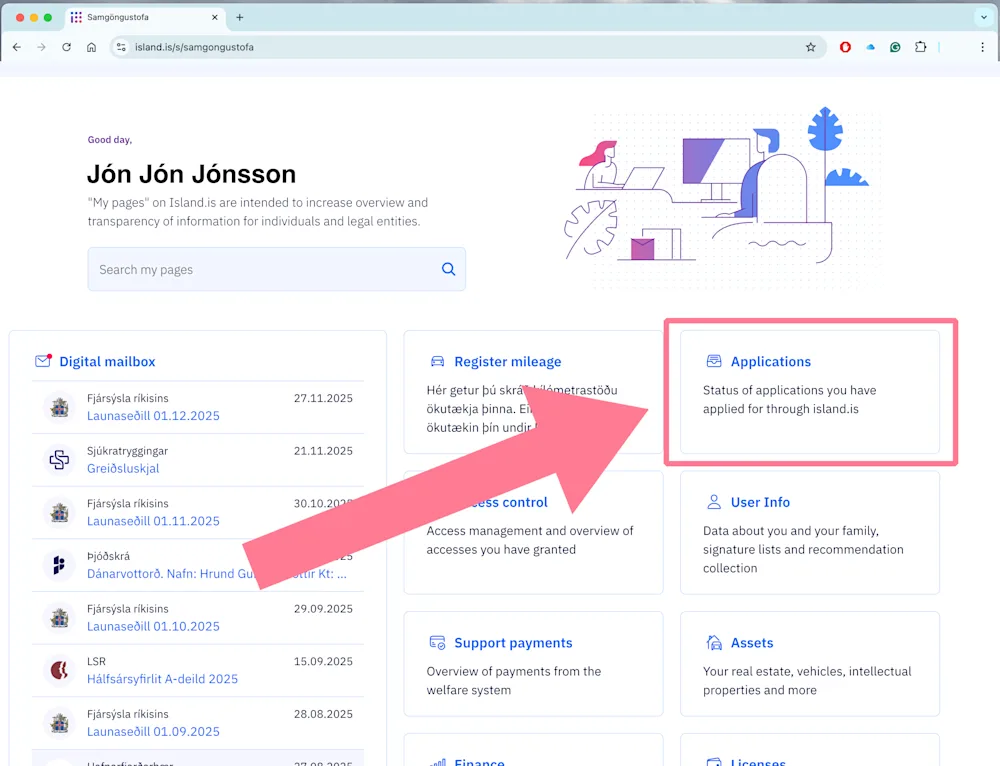
Task: Open the blue cloud extension icon
Action: pyautogui.click(x=871, y=47)
